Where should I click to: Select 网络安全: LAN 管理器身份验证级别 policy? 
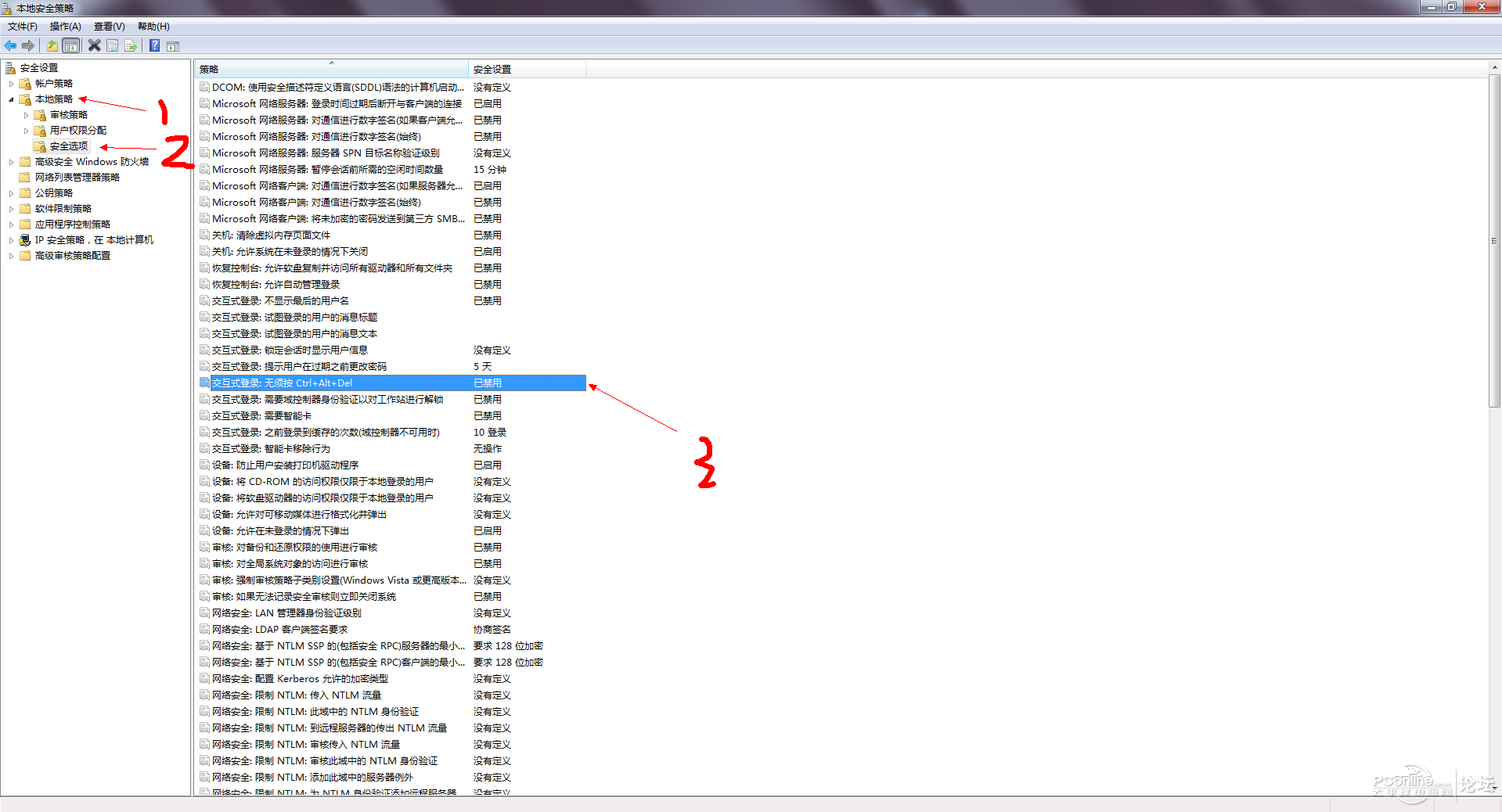click(x=286, y=613)
